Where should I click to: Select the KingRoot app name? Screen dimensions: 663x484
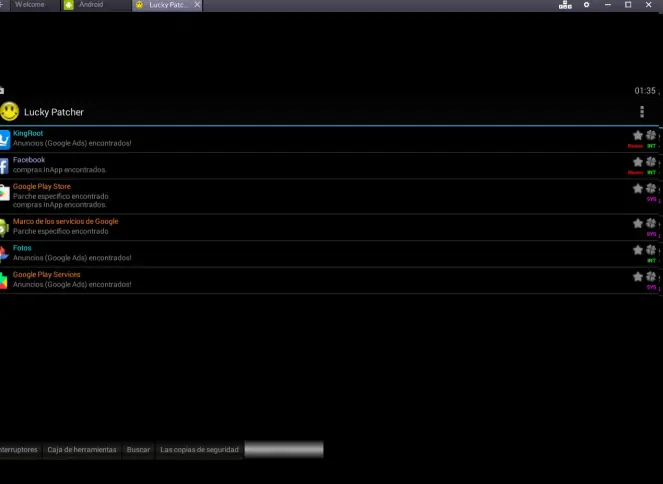[28, 133]
